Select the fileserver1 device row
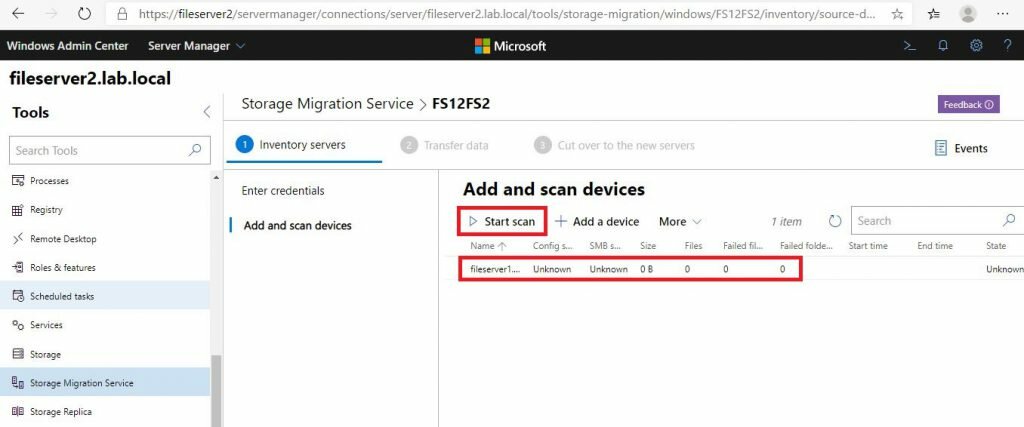The width and height of the screenshot is (1024, 427). 735,269
